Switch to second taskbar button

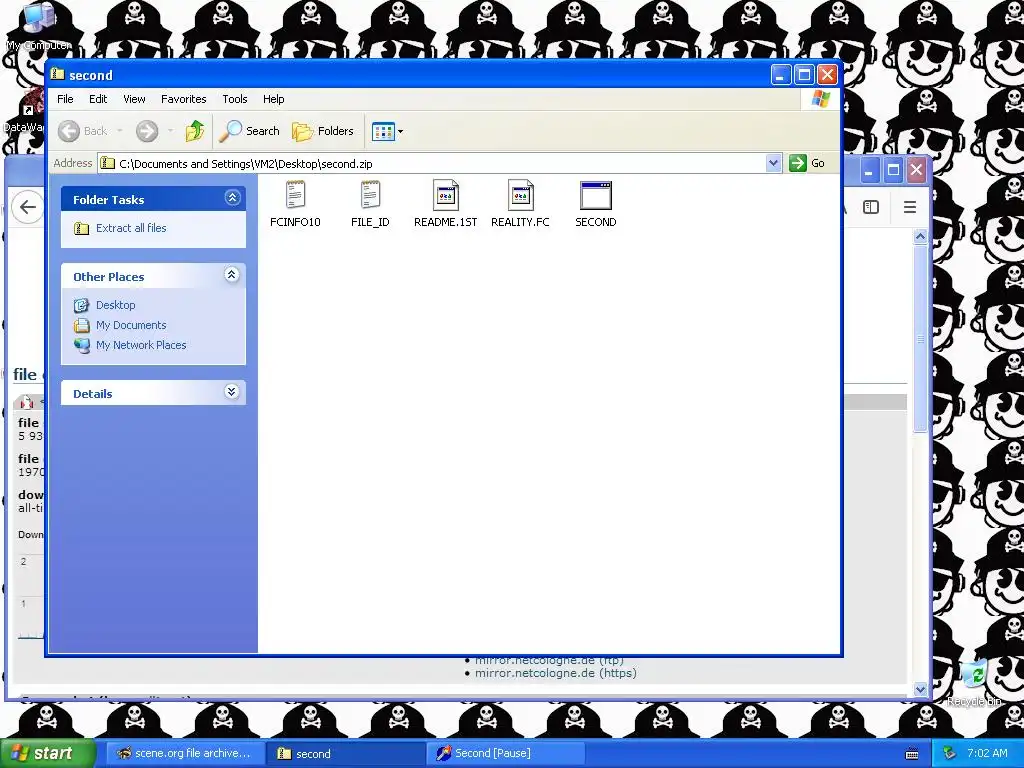345,754
